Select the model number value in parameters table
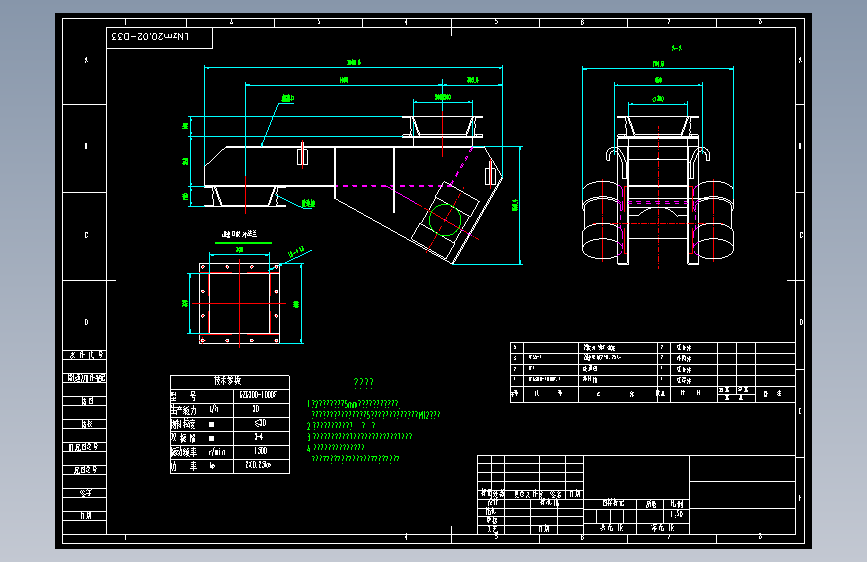The image size is (867, 562). click(258, 395)
